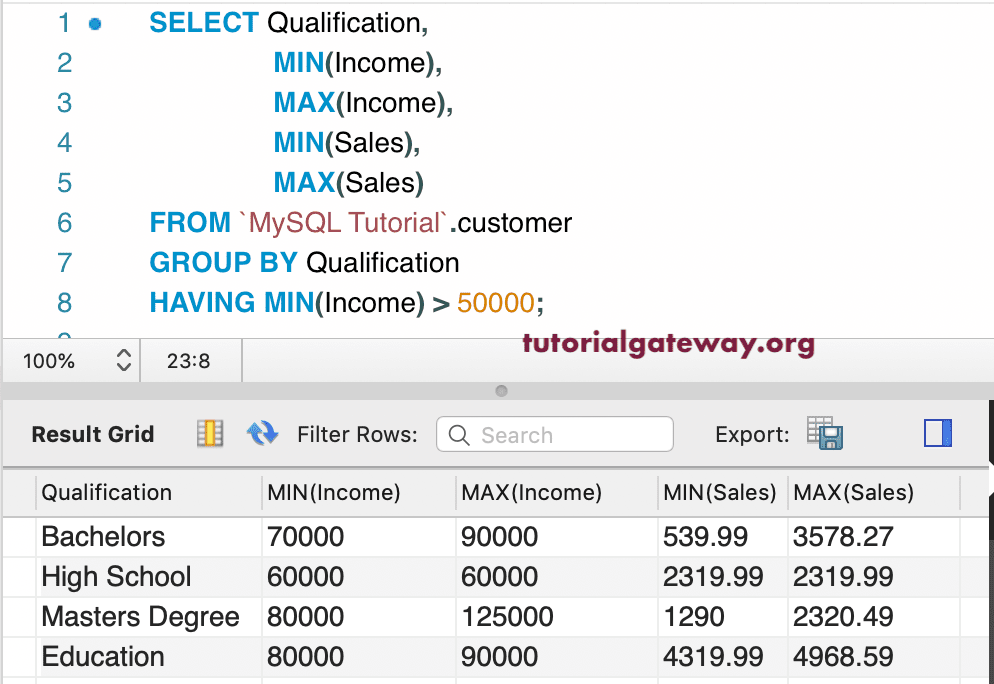Select the MIN(Sales) column header
The image size is (994, 684).
point(719,492)
